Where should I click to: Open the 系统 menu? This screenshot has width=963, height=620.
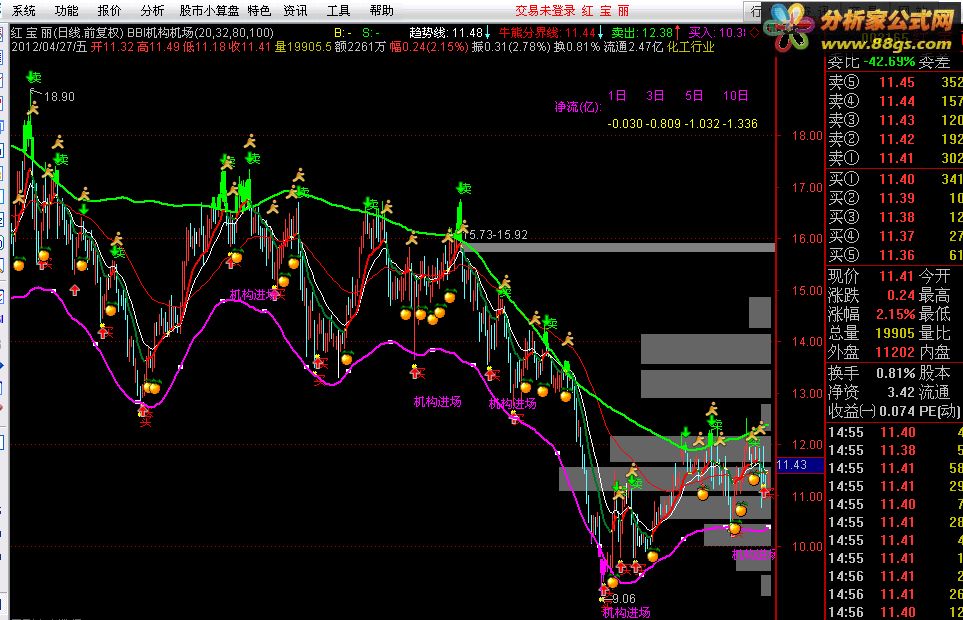click(x=24, y=10)
